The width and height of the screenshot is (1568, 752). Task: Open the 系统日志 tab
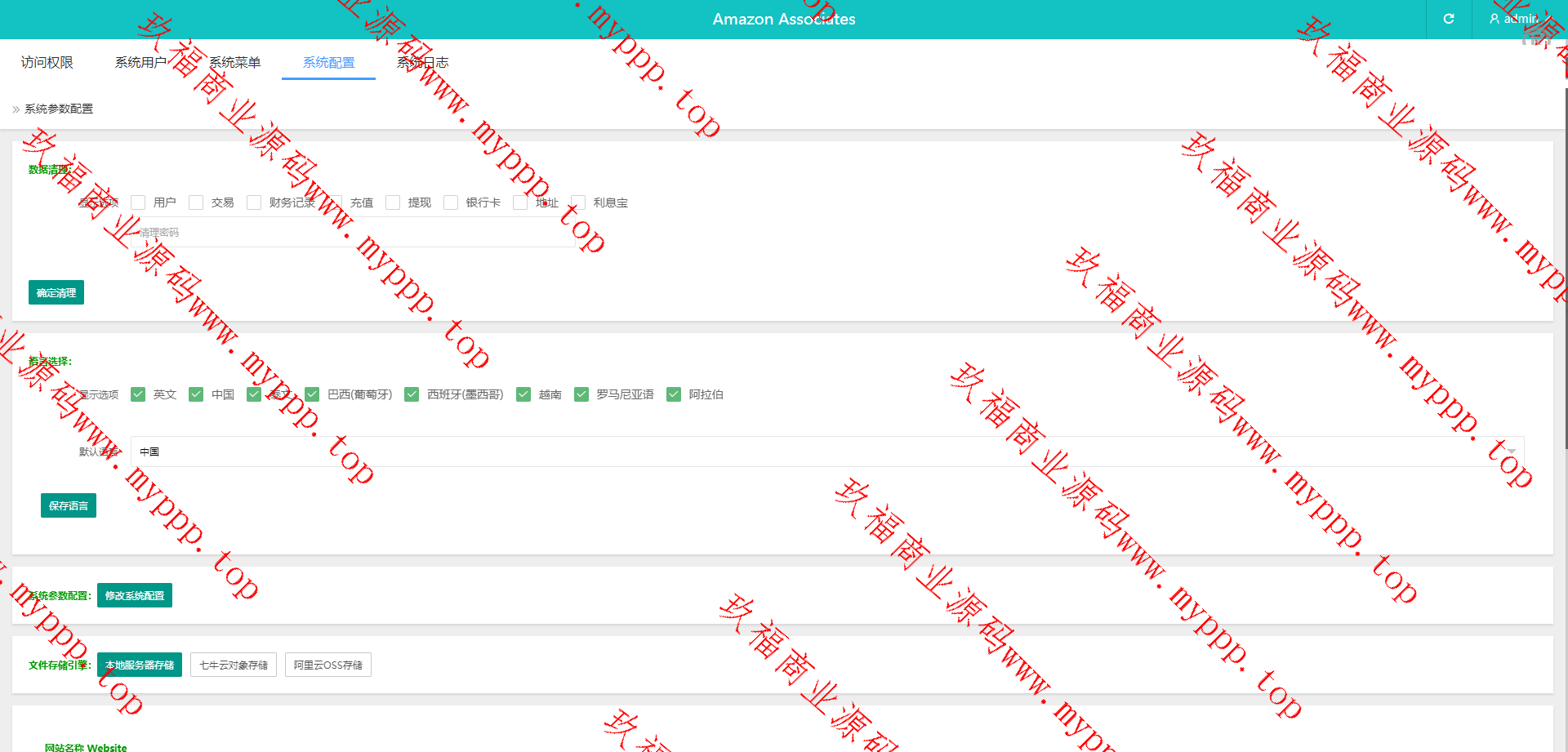click(x=422, y=63)
